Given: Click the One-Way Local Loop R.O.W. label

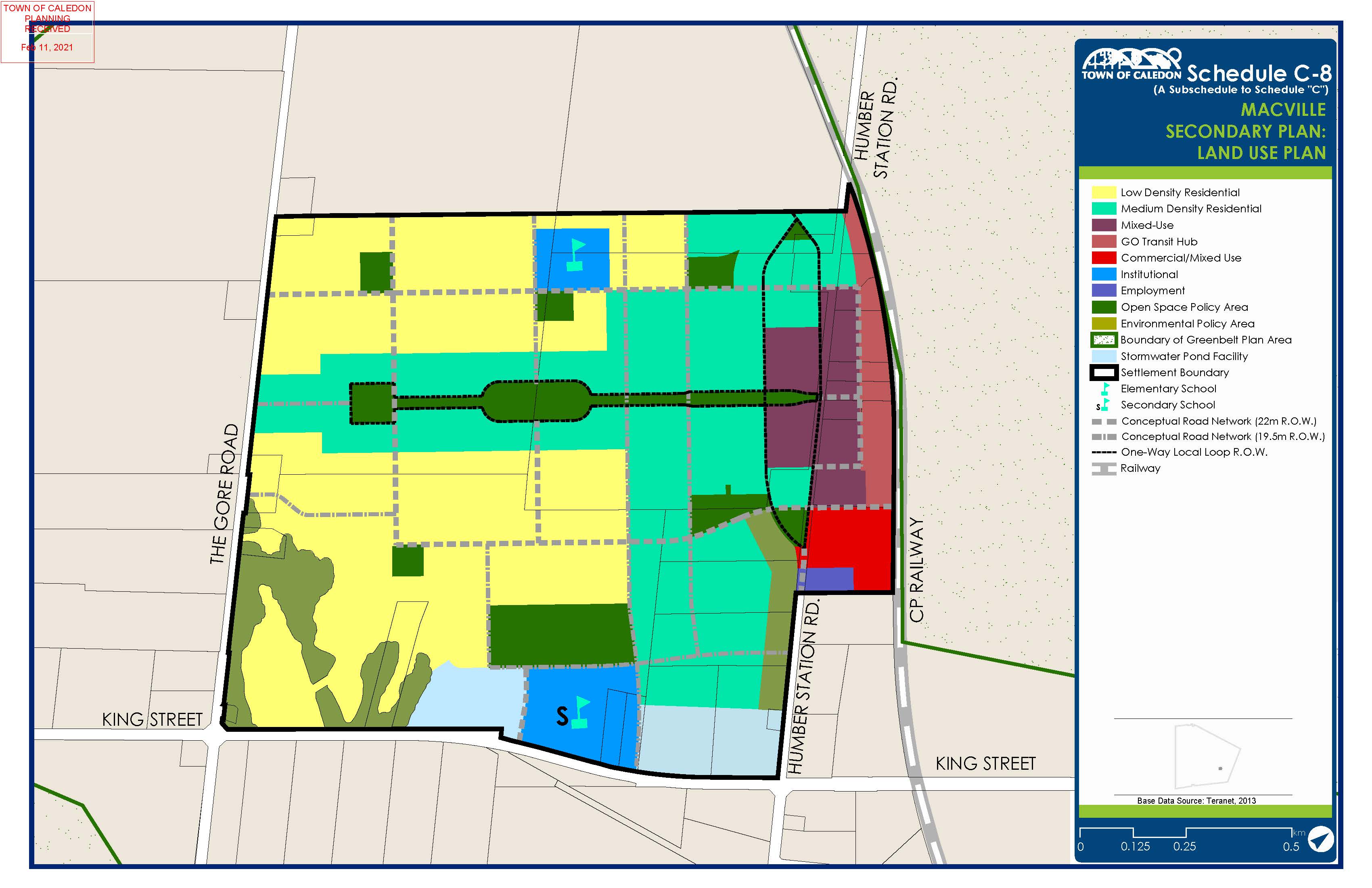Looking at the screenshot, I should 1194,452.
